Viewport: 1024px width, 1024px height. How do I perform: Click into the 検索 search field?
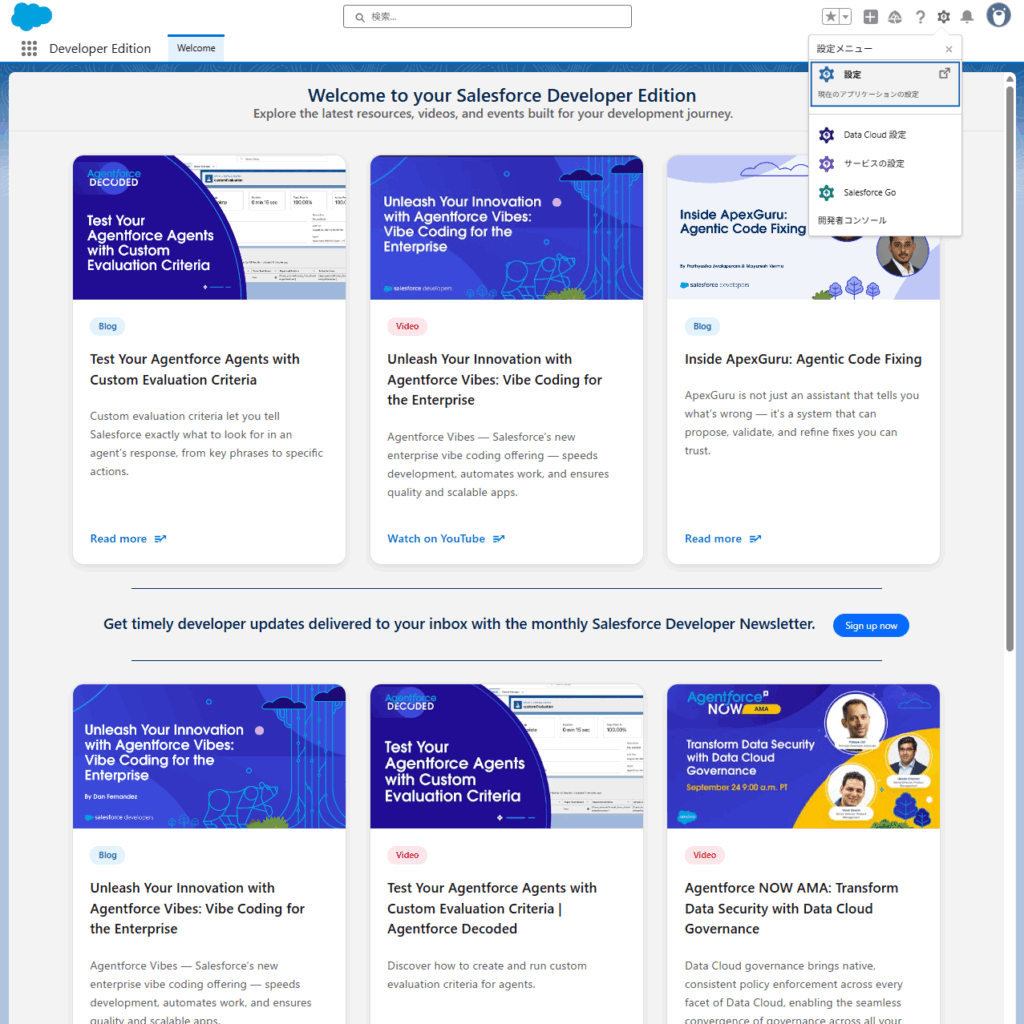click(487, 17)
